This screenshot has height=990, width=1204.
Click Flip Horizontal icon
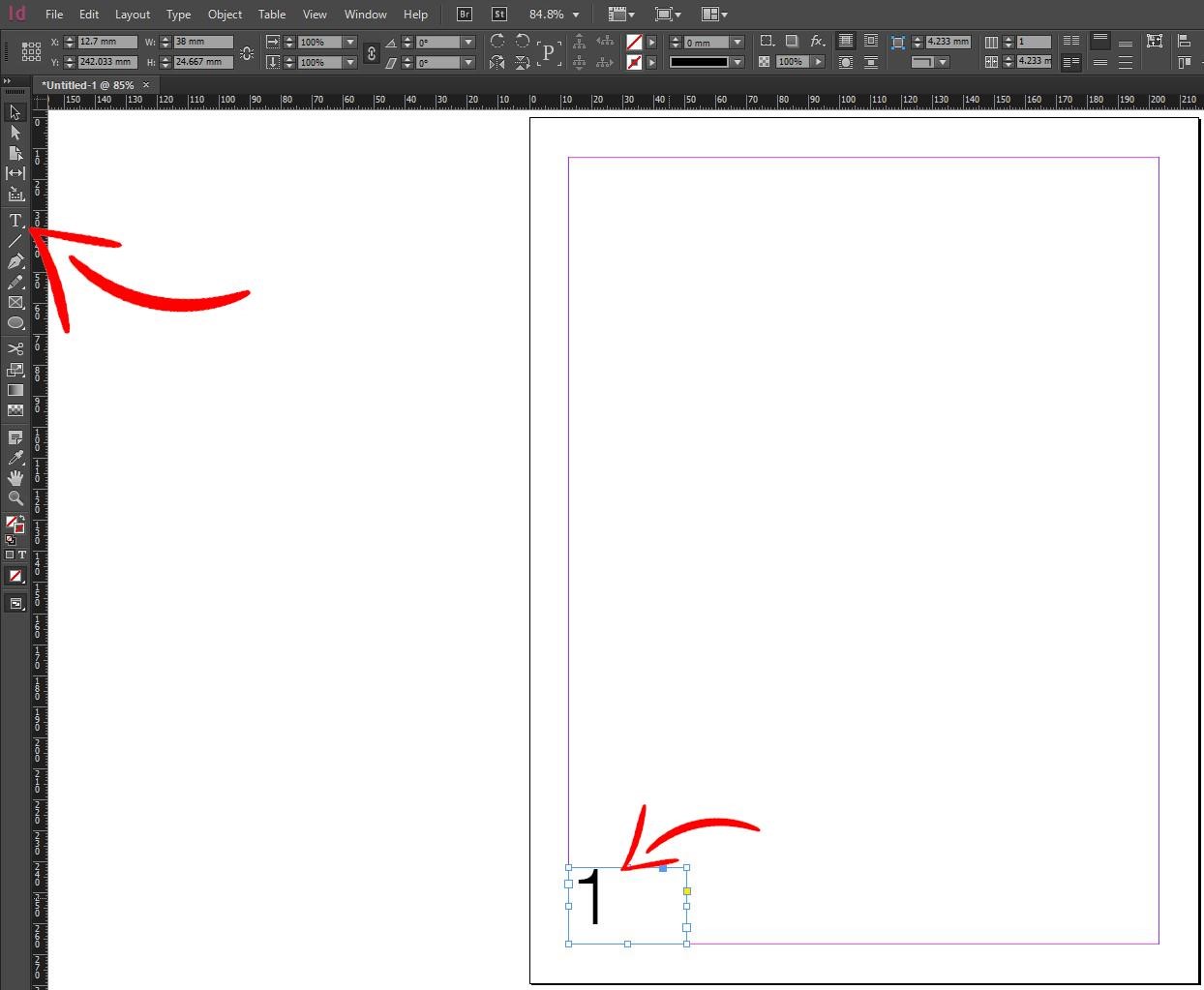(497, 62)
